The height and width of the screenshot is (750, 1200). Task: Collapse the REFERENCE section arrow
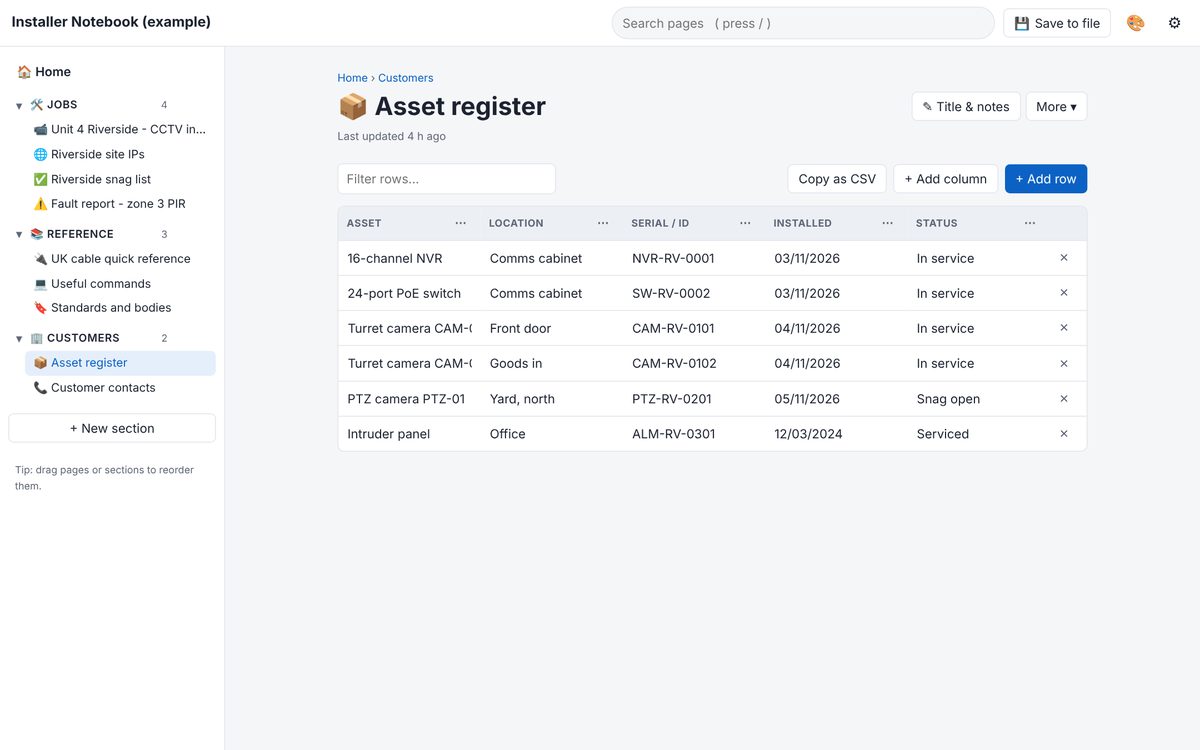[19, 234]
